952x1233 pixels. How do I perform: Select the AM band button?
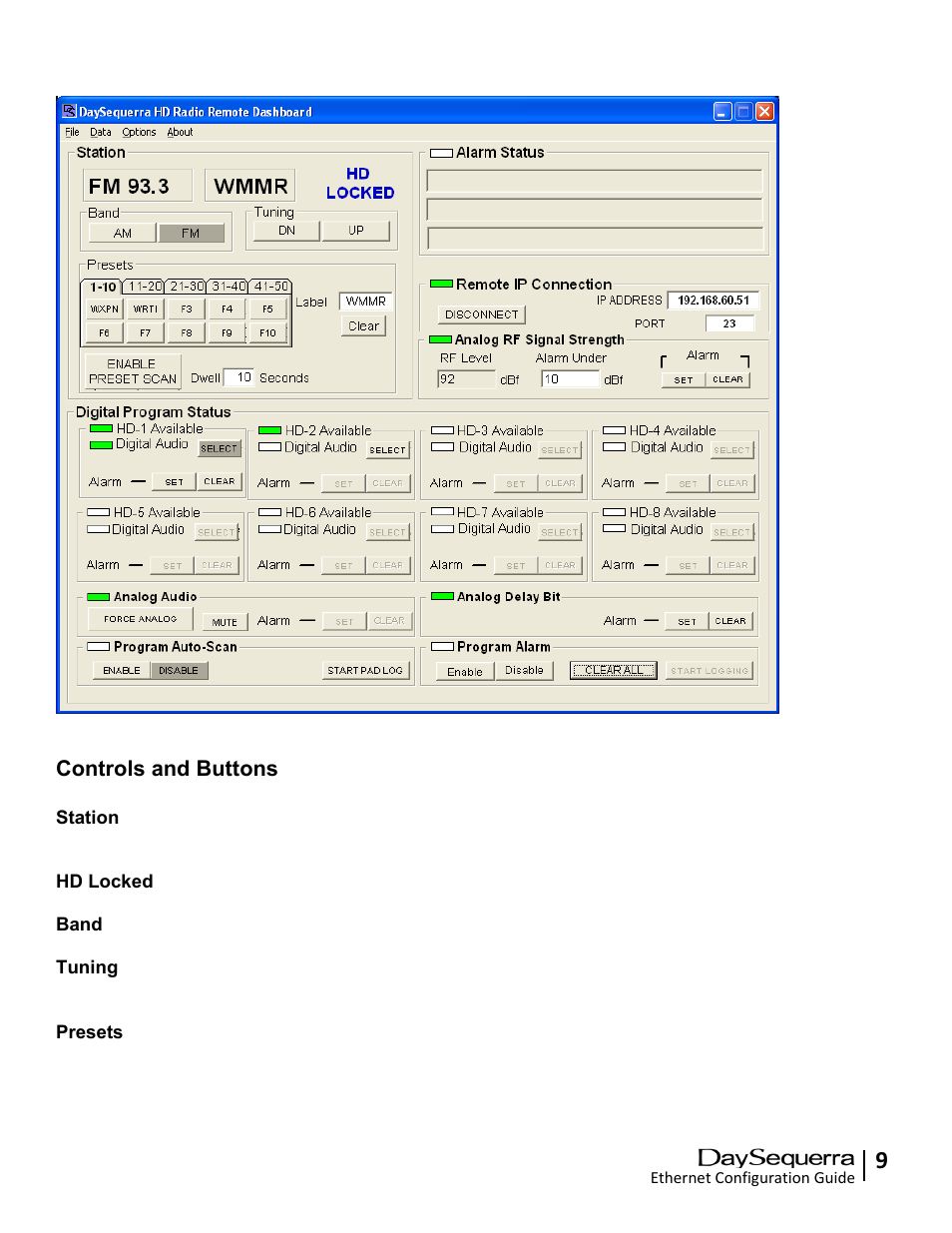[123, 233]
